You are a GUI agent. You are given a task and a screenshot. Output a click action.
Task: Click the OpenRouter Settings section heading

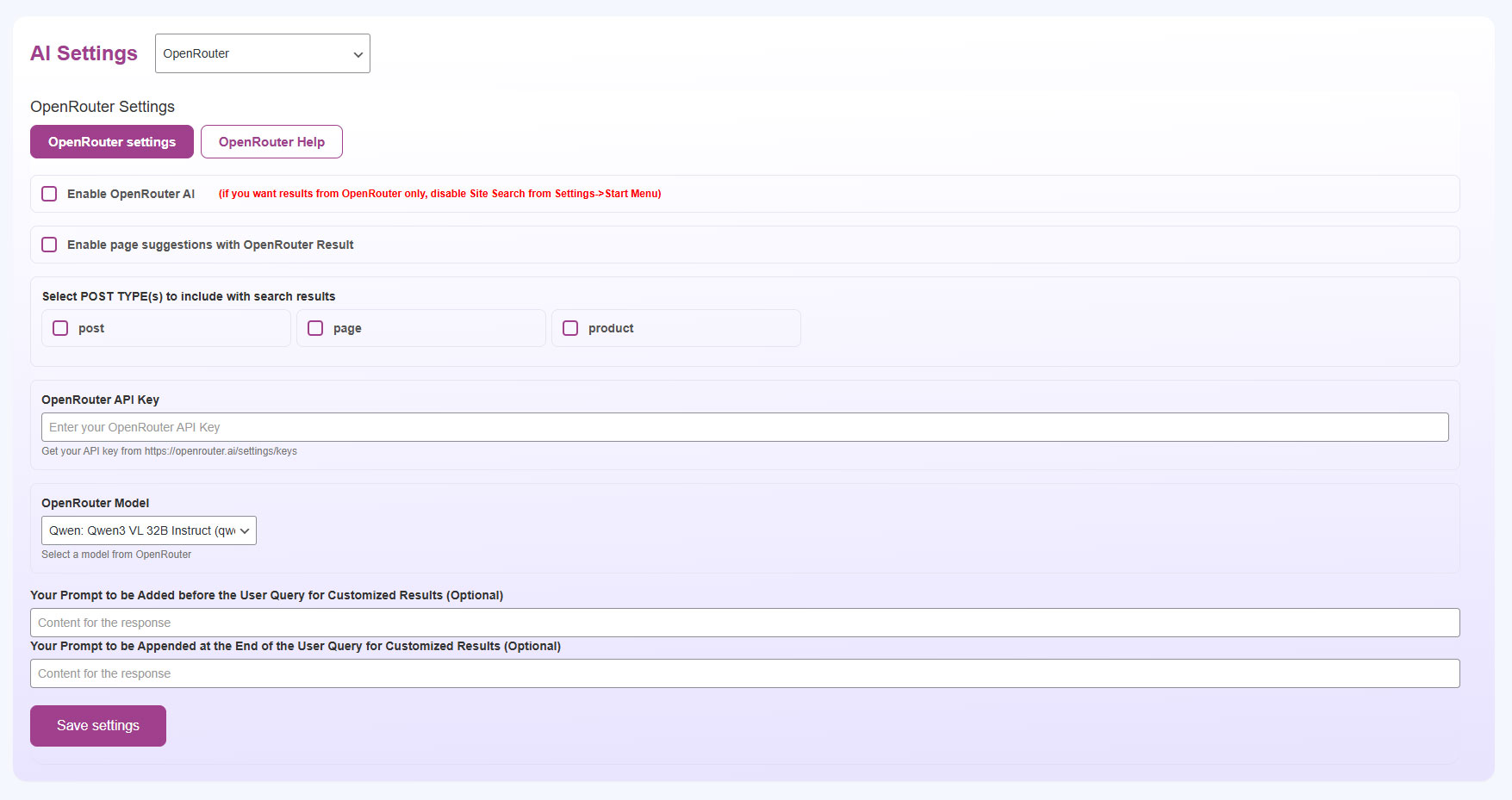click(103, 107)
